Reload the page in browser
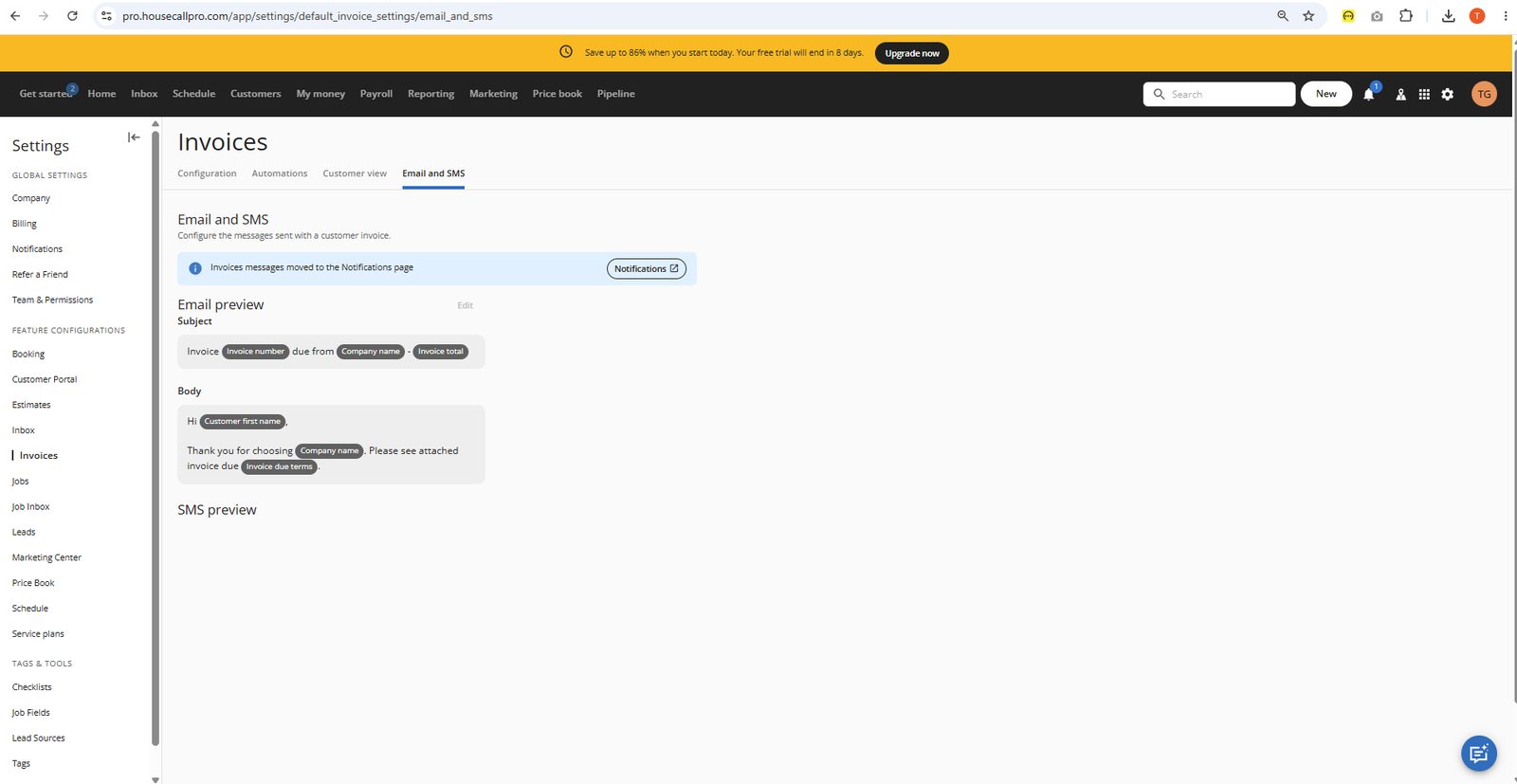 (72, 16)
